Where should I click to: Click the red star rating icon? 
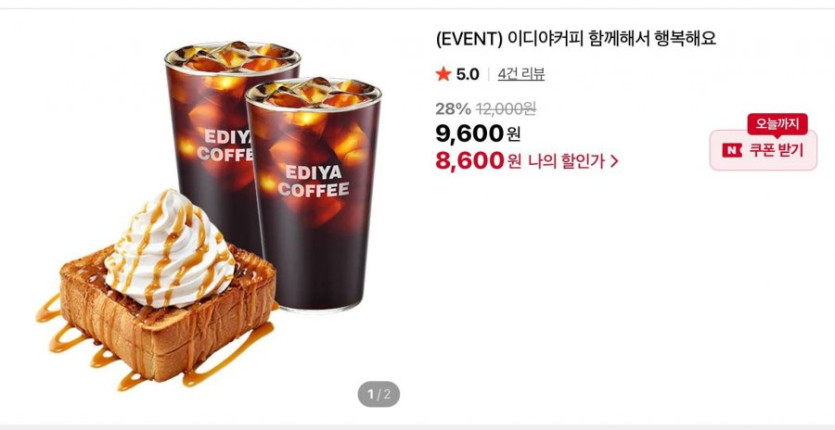click(x=443, y=74)
